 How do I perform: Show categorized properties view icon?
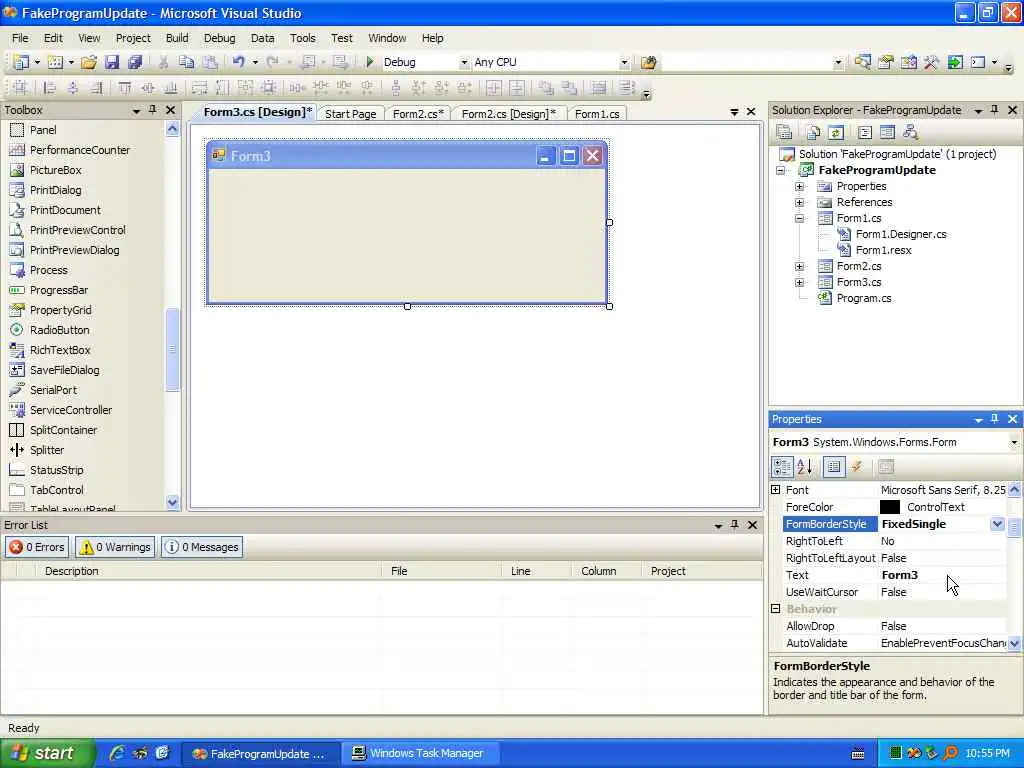[782, 466]
